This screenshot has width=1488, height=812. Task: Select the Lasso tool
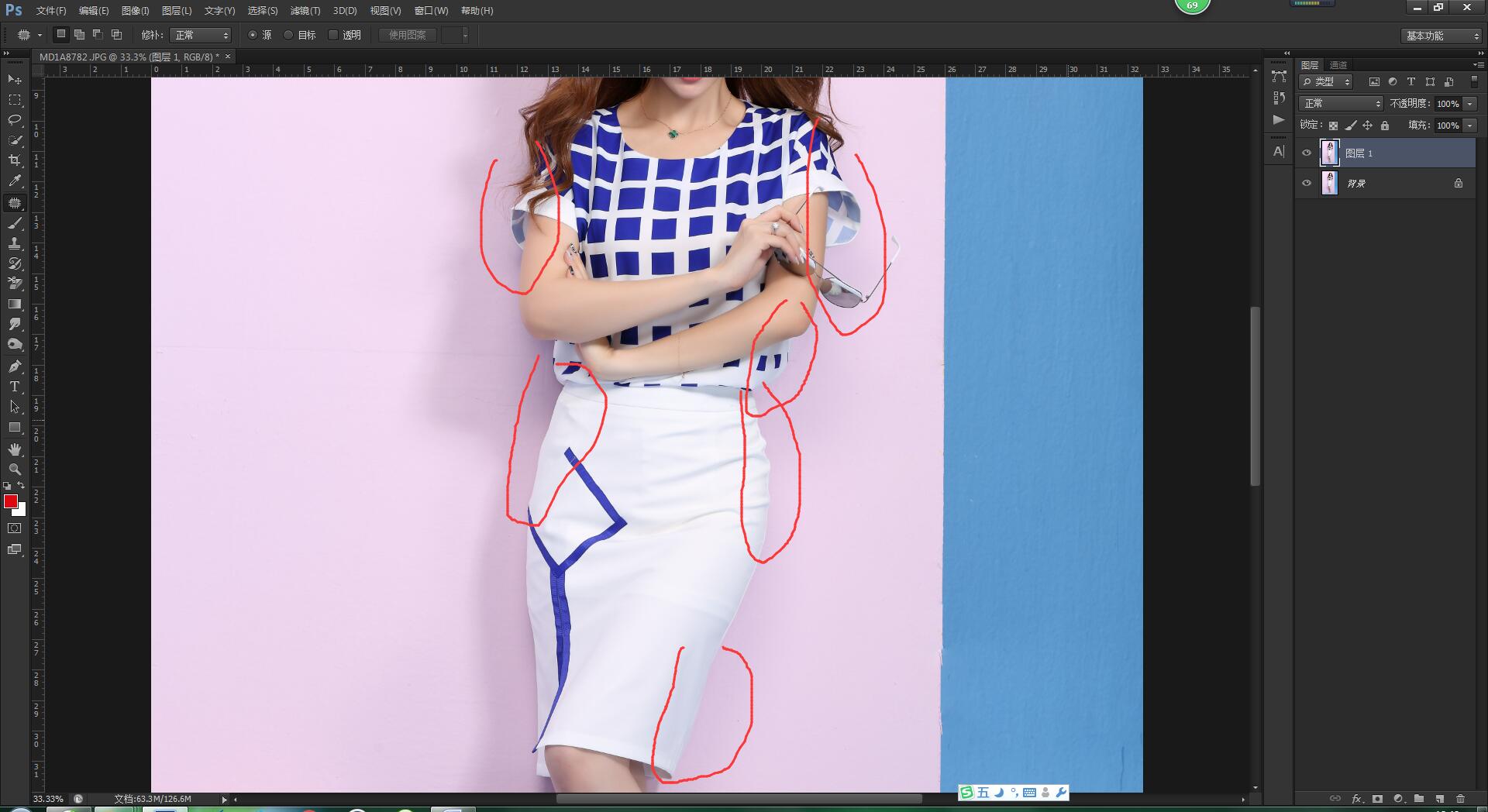tap(15, 120)
